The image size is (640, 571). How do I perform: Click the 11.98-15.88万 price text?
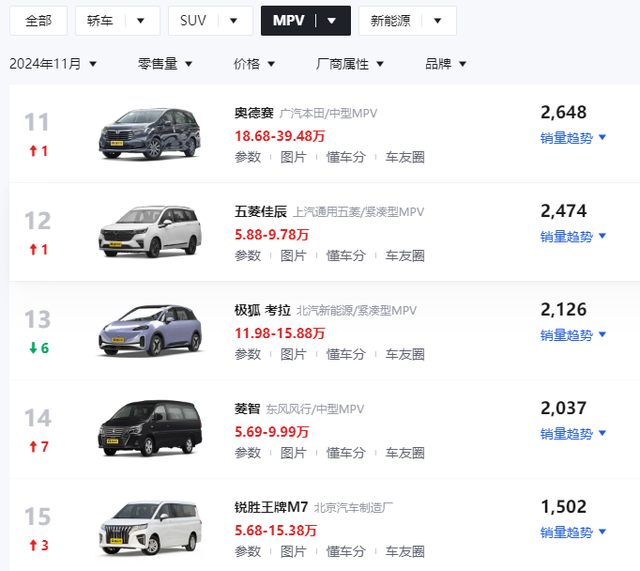coord(280,333)
